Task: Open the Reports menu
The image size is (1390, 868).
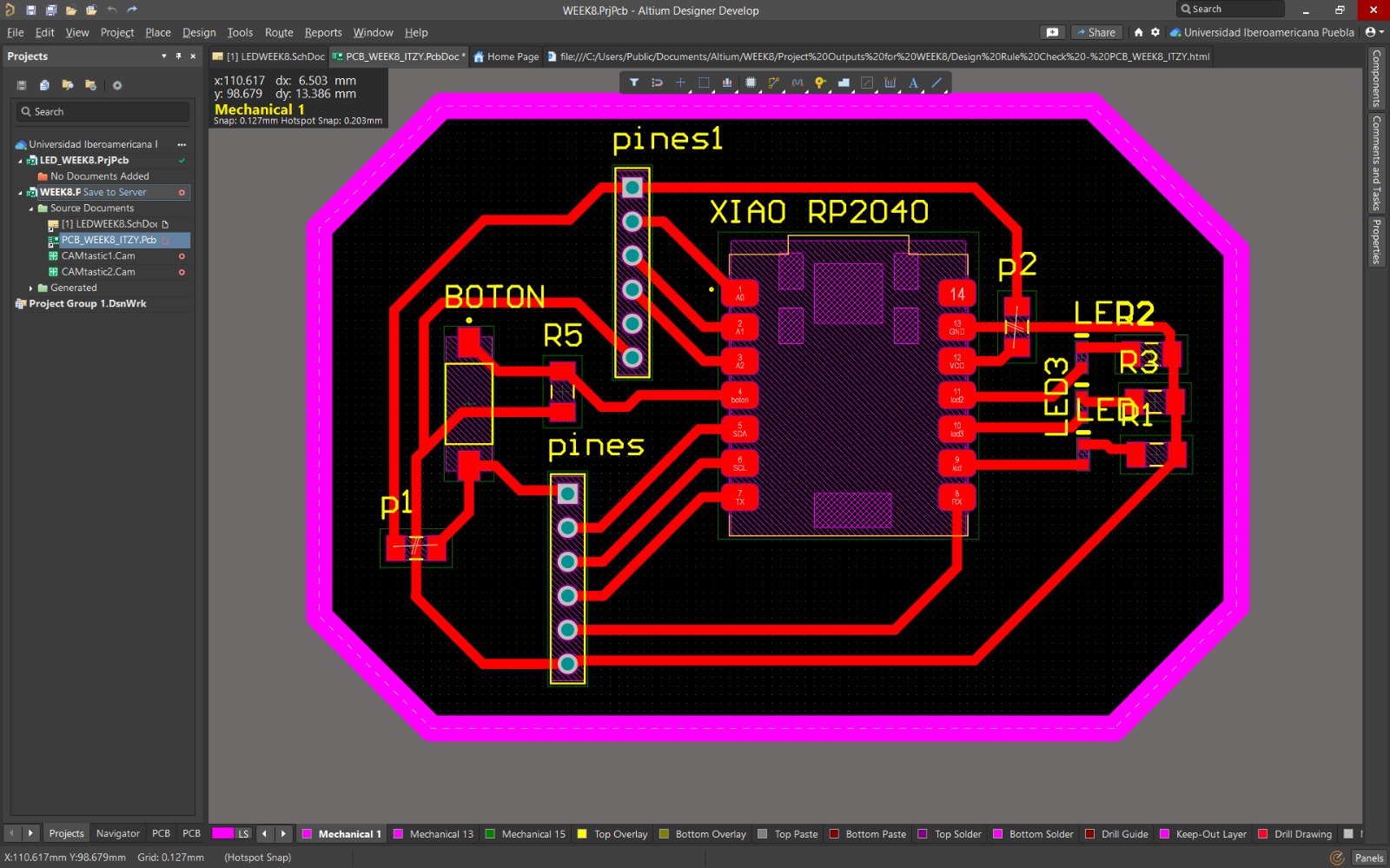Action: pos(323,33)
